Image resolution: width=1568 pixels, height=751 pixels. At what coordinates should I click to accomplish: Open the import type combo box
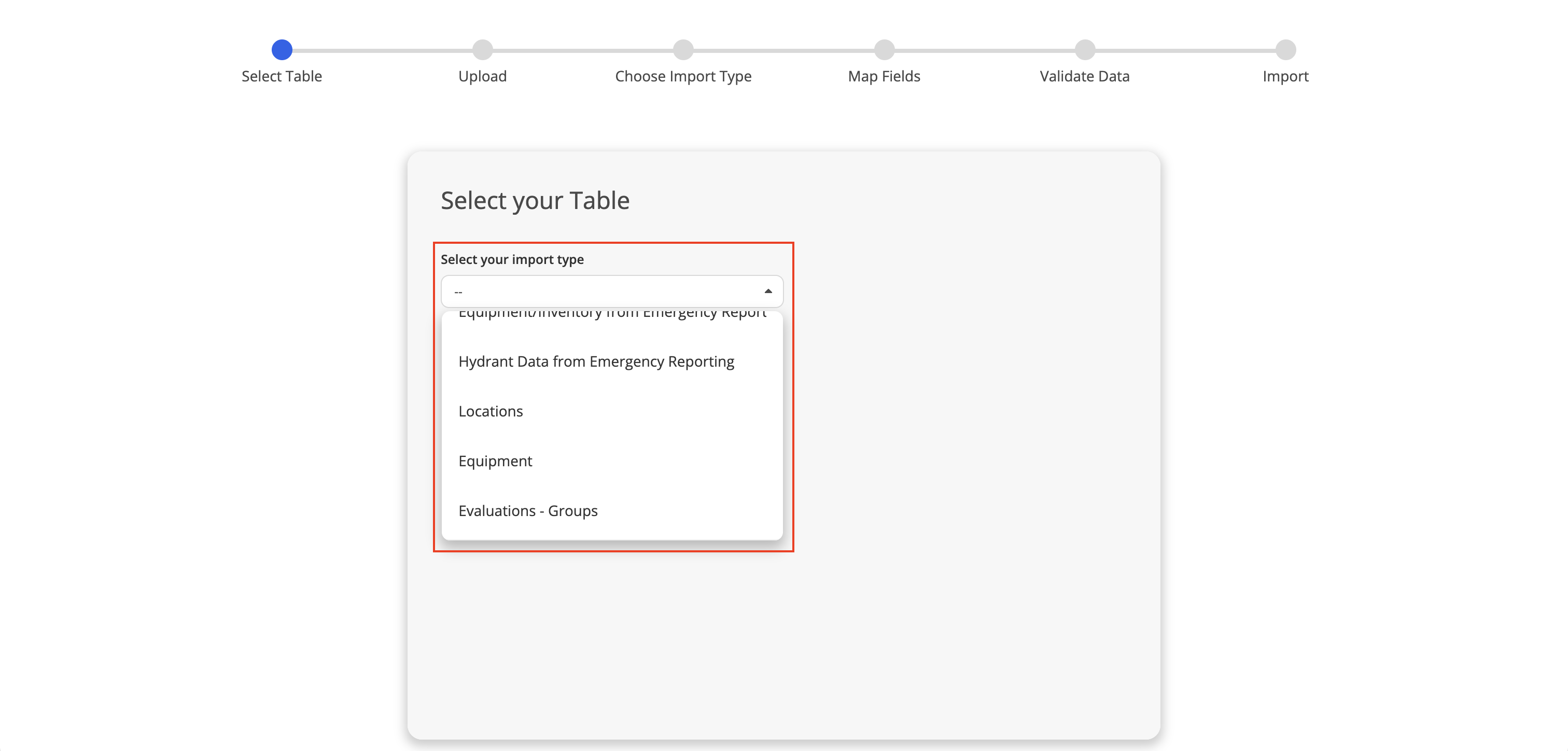[612, 291]
